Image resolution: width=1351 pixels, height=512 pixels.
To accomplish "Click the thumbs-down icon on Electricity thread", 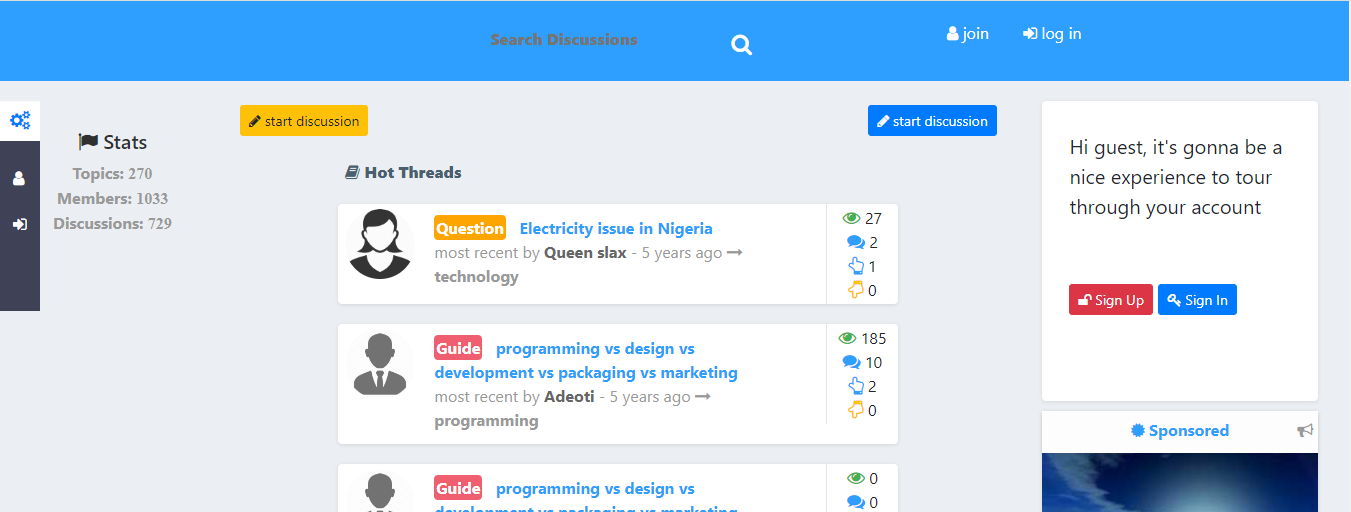I will [856, 290].
